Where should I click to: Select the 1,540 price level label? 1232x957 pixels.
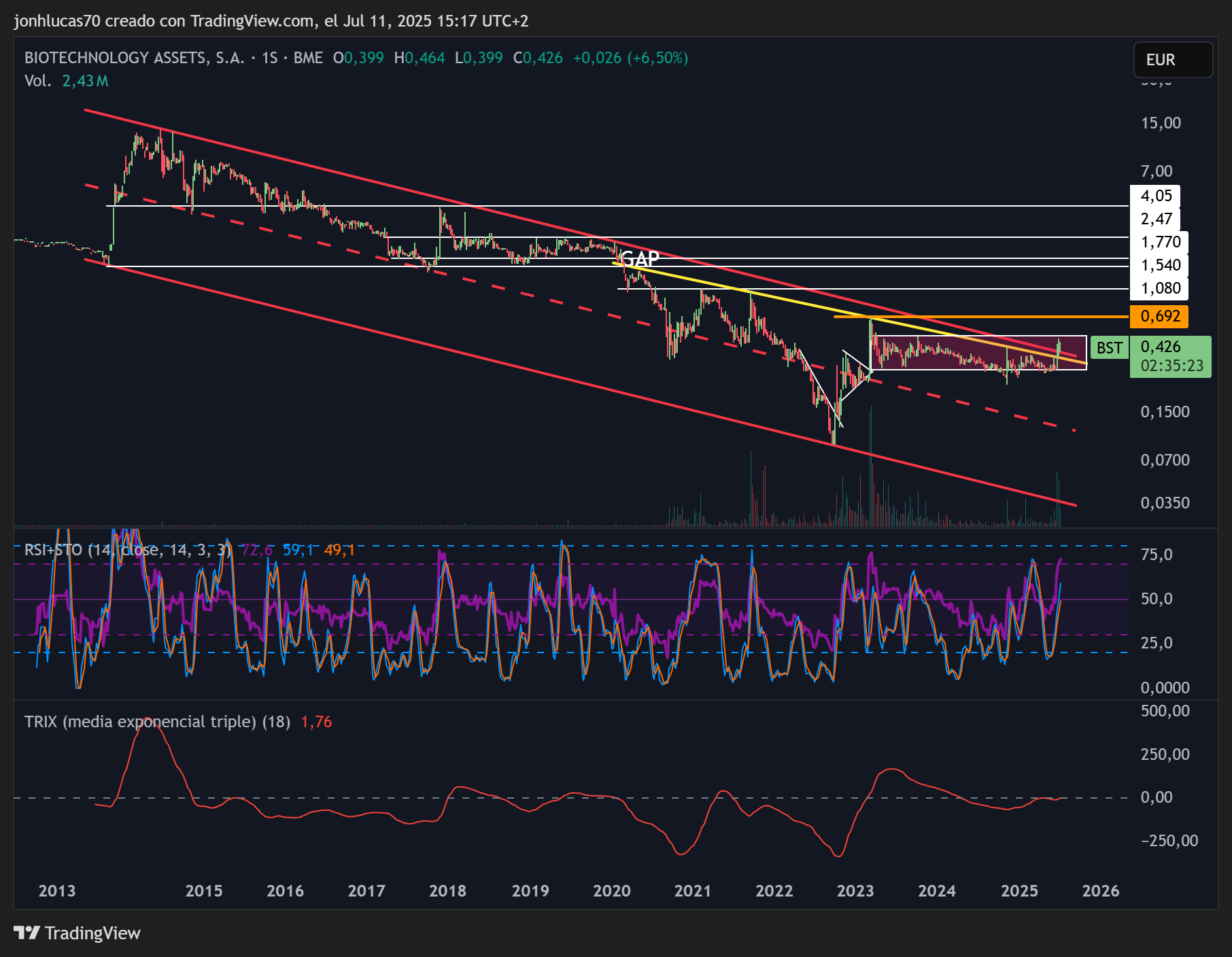click(1159, 265)
